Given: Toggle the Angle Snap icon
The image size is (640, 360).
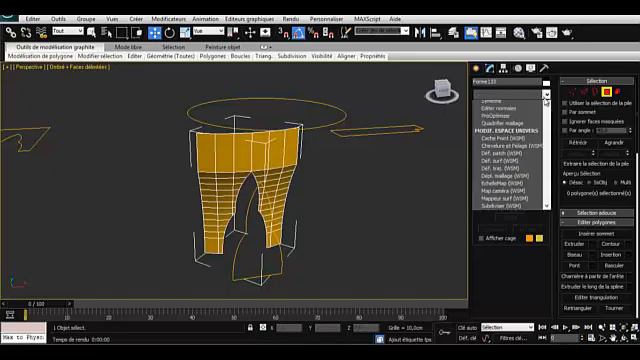Looking at the screenshot, I should coord(298,33).
